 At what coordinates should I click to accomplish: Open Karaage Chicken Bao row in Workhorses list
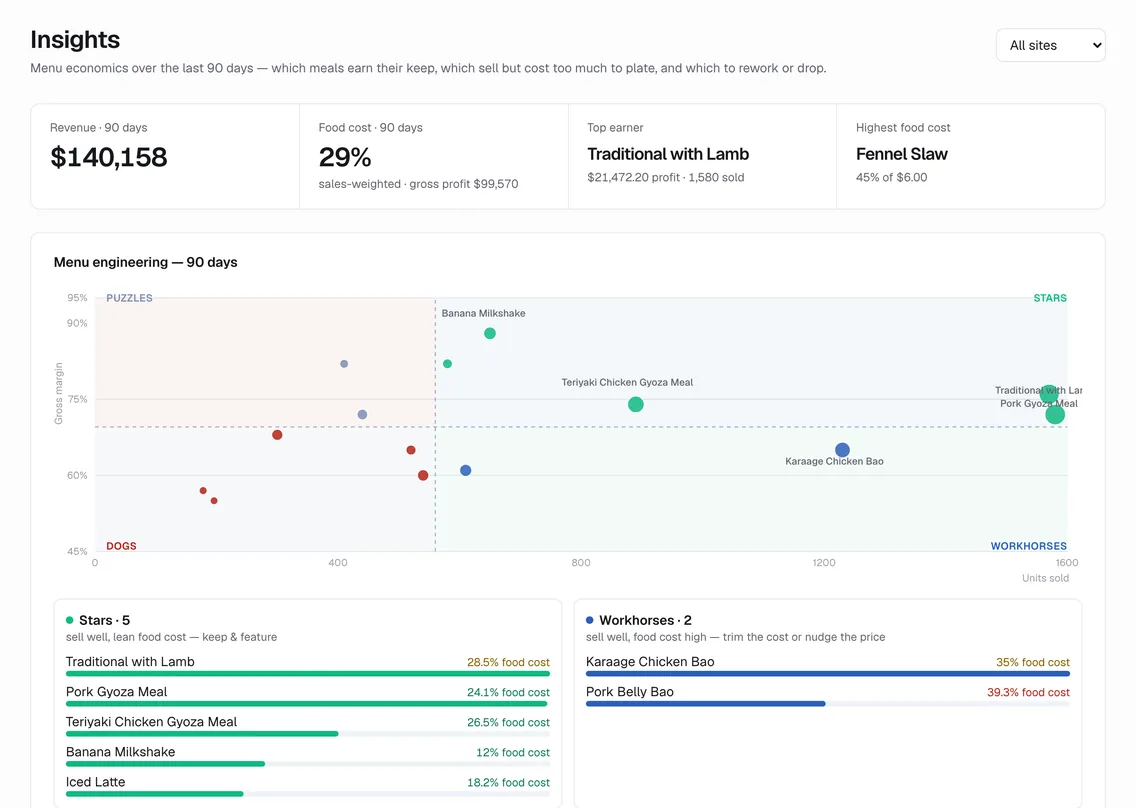click(x=827, y=666)
